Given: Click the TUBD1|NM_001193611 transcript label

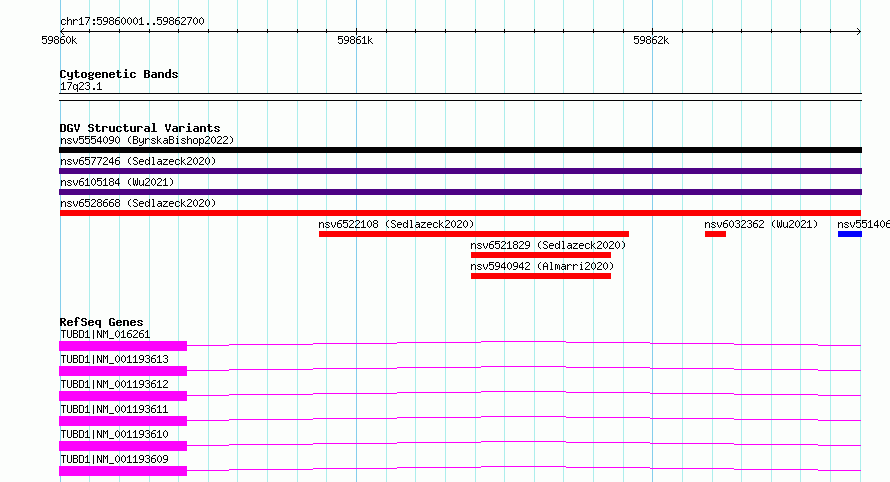Looking at the screenshot, I should click(x=114, y=409).
